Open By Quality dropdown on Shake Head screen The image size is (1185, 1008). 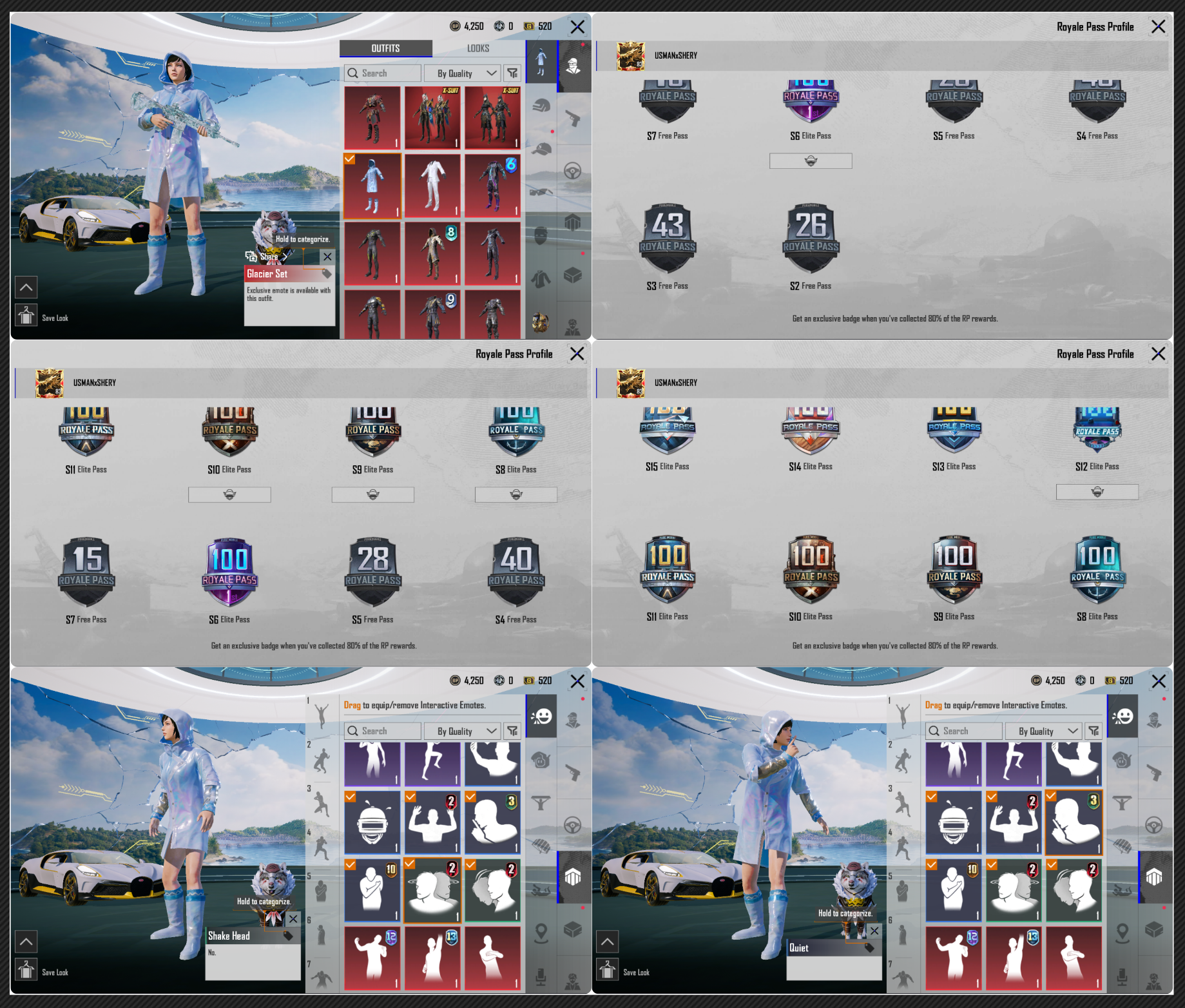click(462, 731)
